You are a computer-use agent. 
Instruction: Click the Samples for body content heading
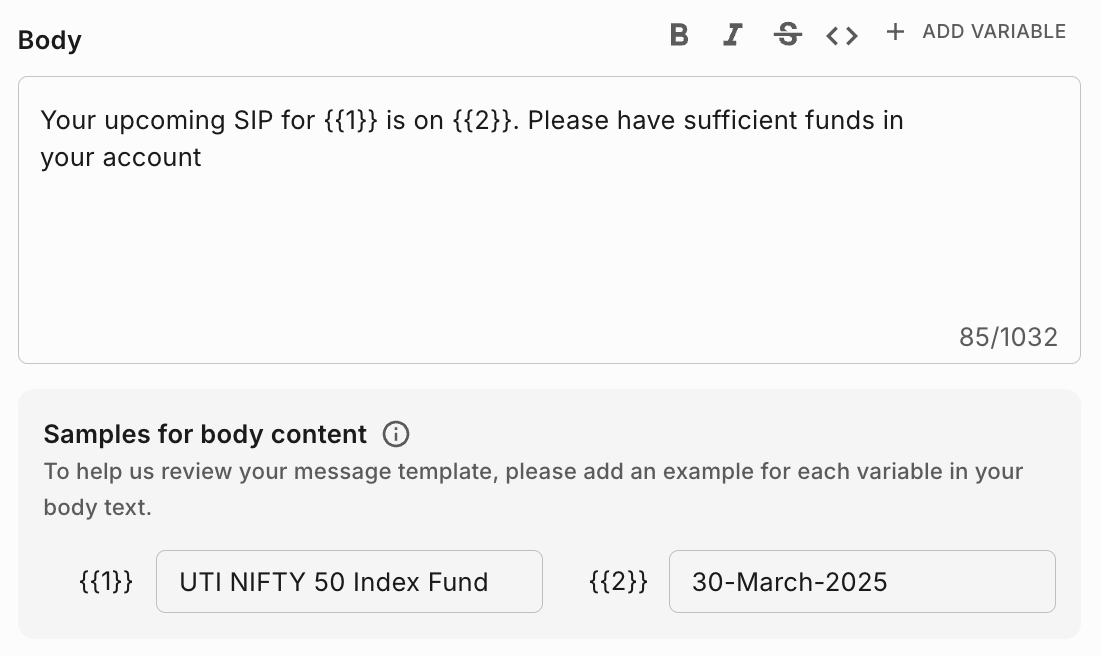point(204,434)
